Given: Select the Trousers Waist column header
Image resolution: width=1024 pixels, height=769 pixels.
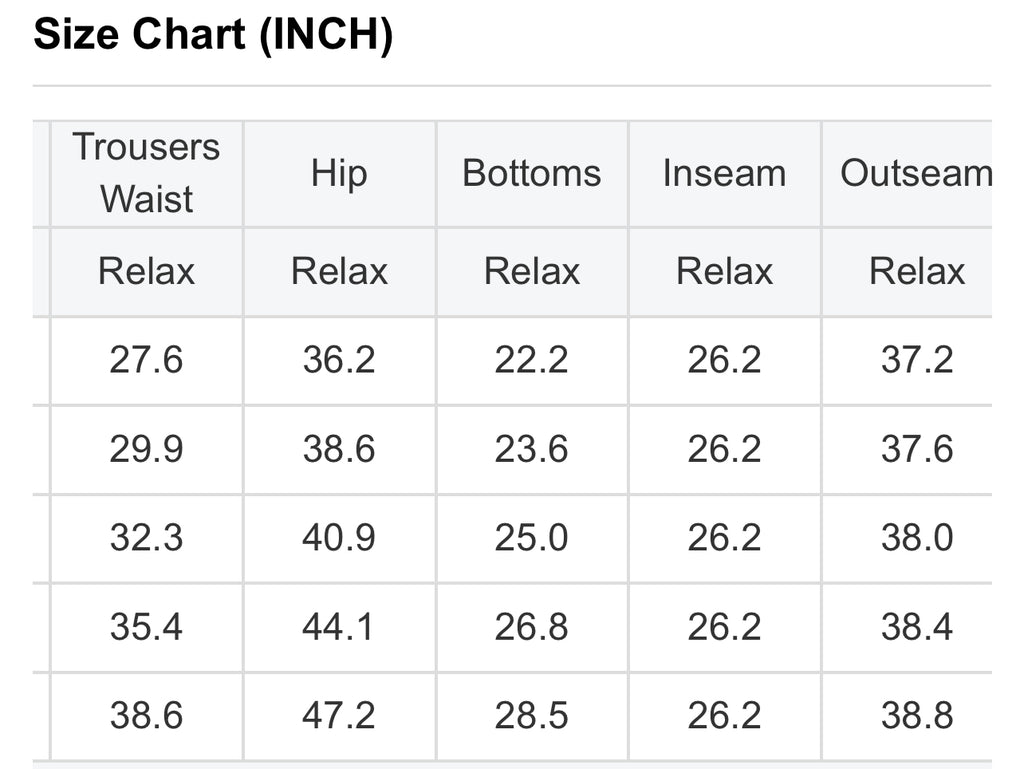Looking at the screenshot, I should 146,173.
